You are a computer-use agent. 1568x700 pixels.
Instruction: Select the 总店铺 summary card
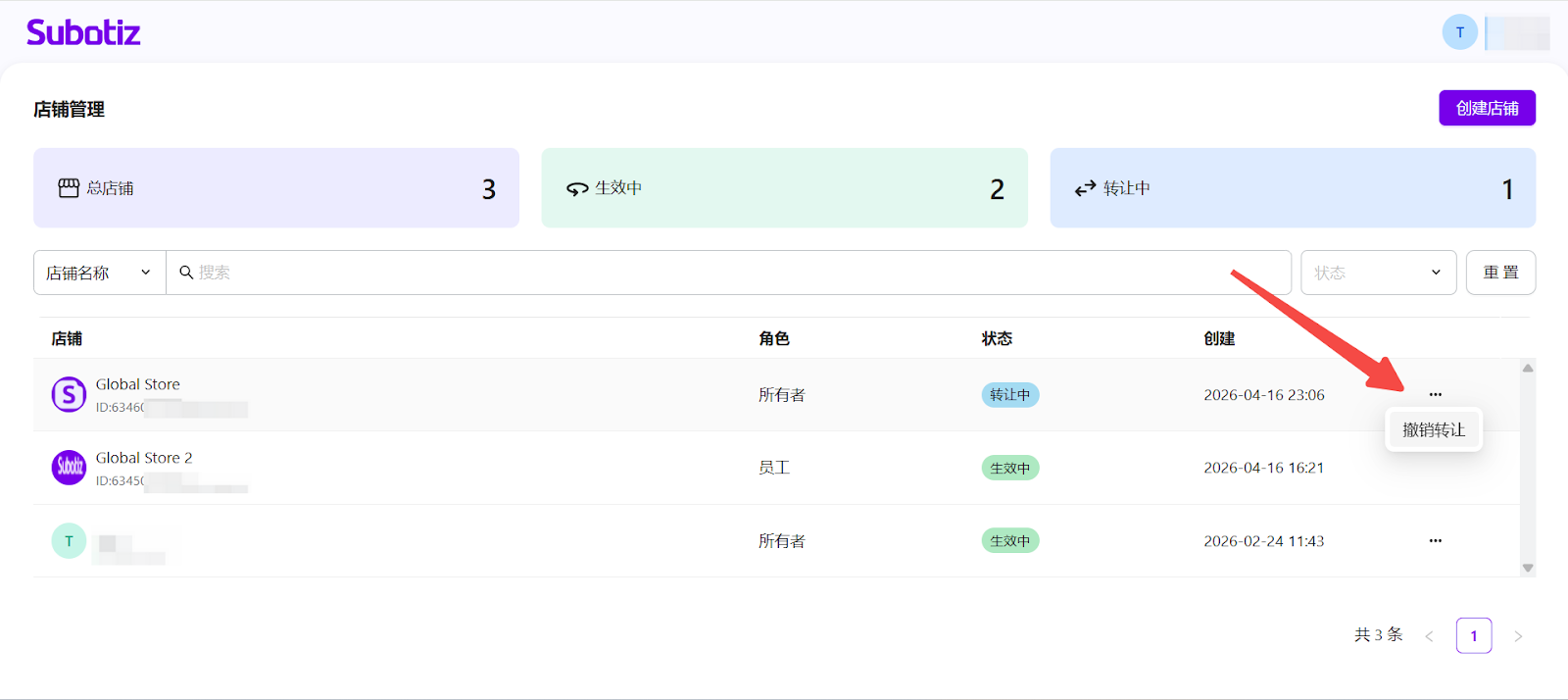[276, 188]
